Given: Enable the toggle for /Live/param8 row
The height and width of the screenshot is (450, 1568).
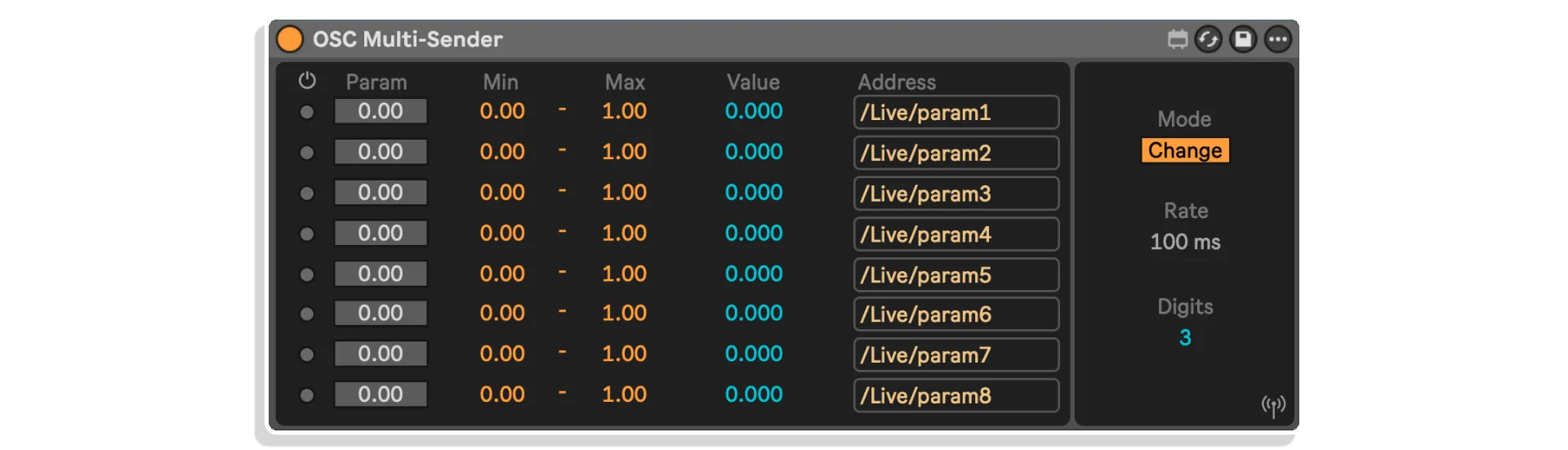Looking at the screenshot, I should pyautogui.click(x=307, y=395).
